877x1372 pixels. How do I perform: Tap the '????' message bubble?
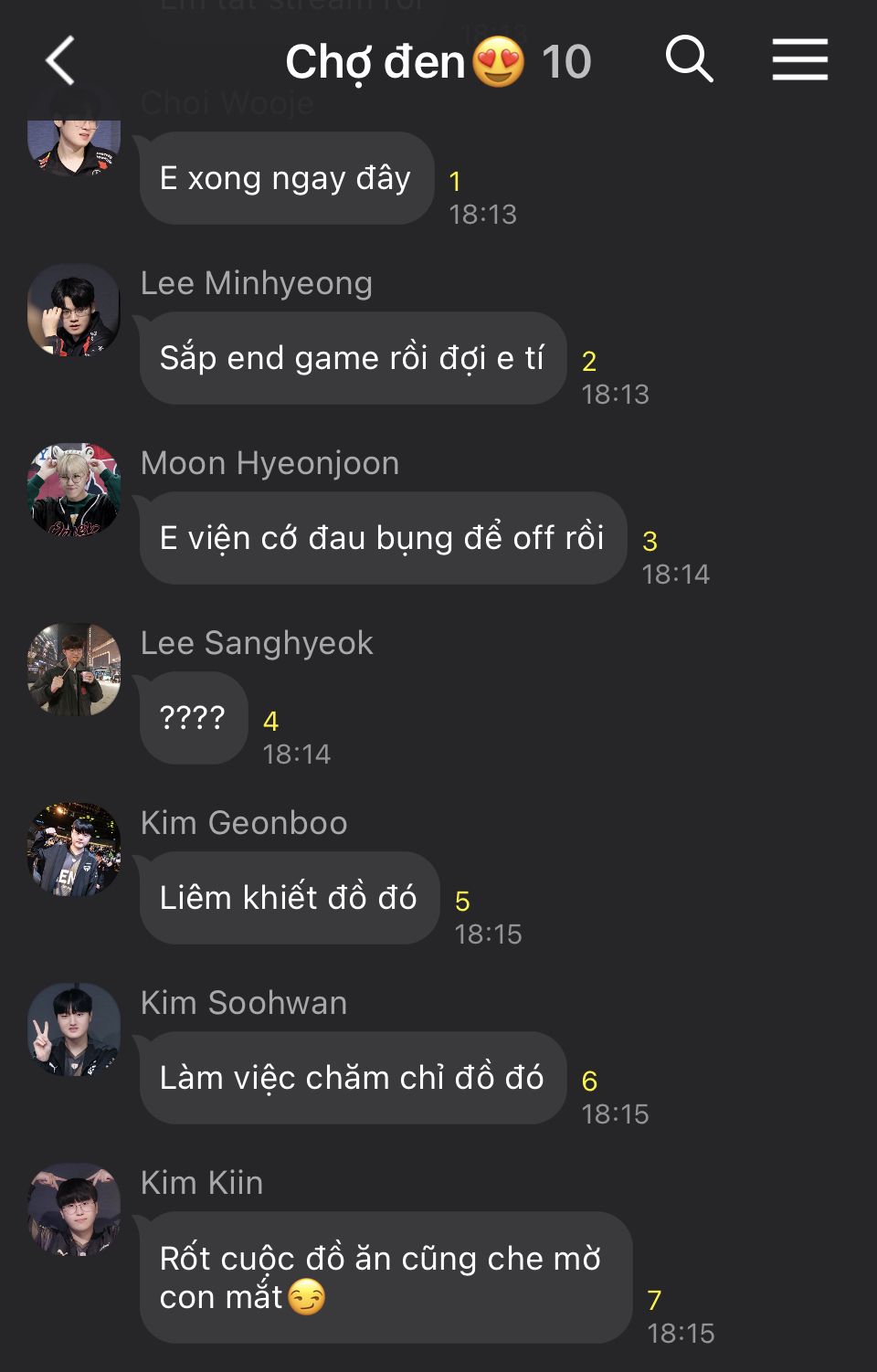tap(193, 718)
